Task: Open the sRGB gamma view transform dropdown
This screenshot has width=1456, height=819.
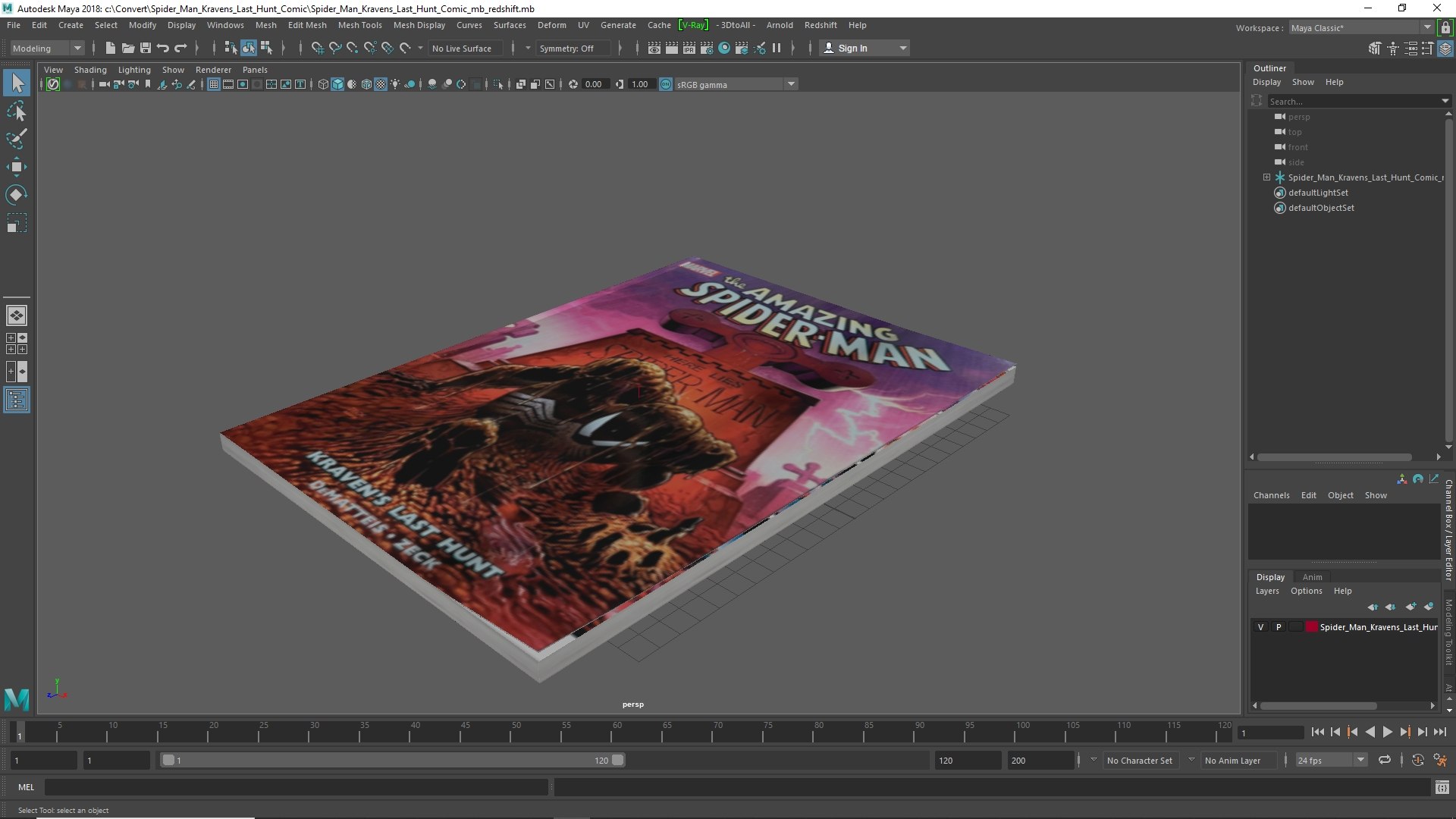Action: 736,84
